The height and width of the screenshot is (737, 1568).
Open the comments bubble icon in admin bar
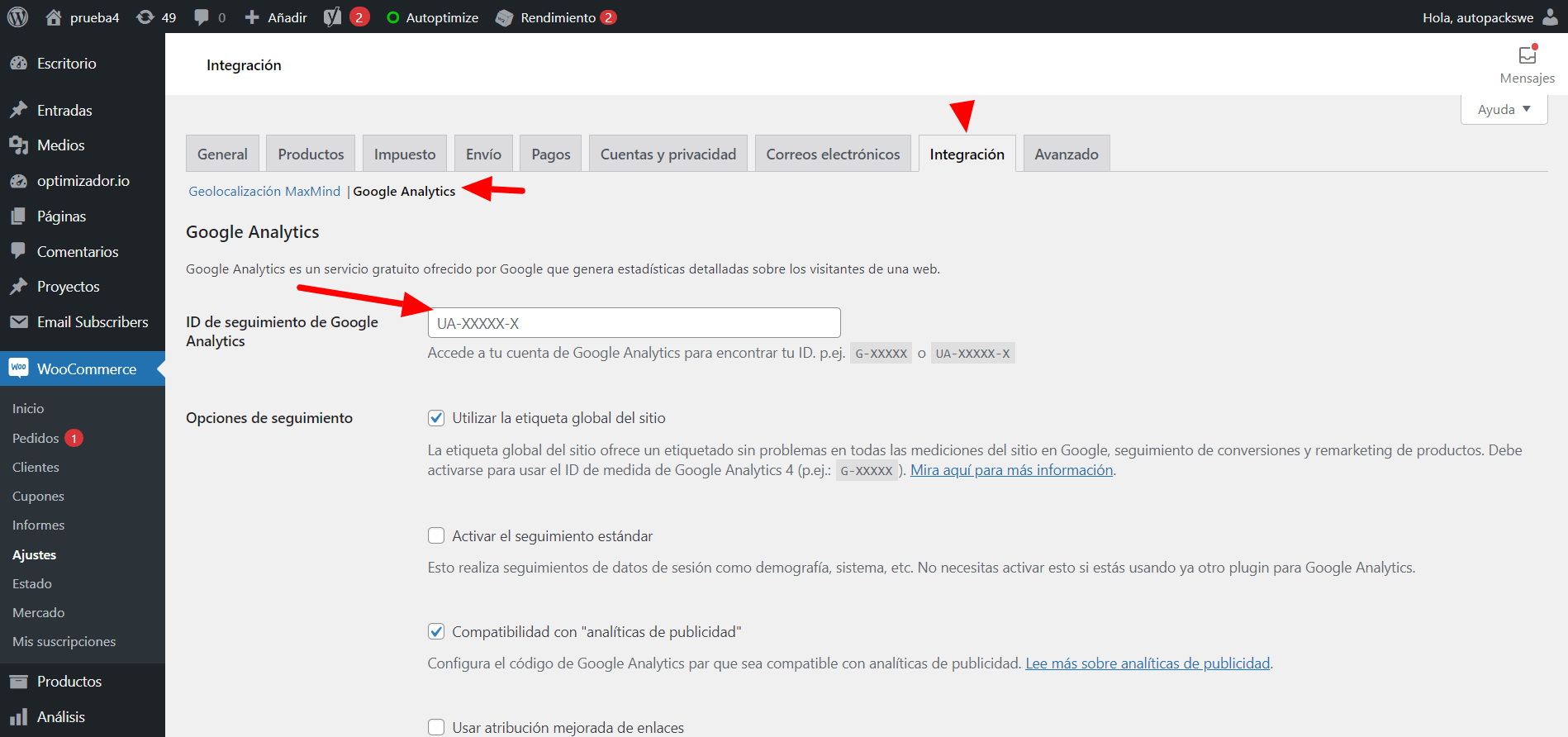[x=201, y=17]
